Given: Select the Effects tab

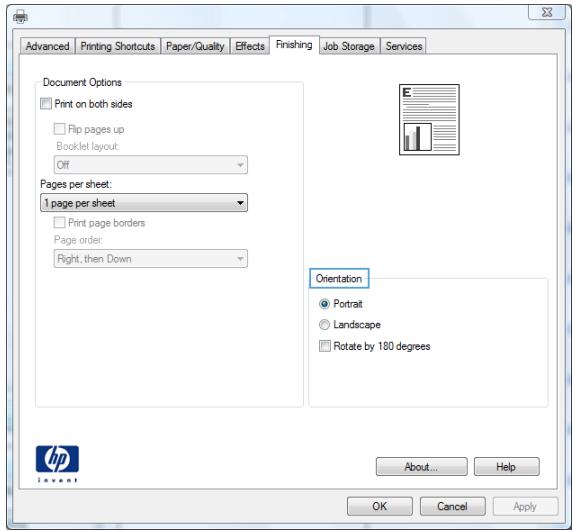Looking at the screenshot, I should 250,46.
